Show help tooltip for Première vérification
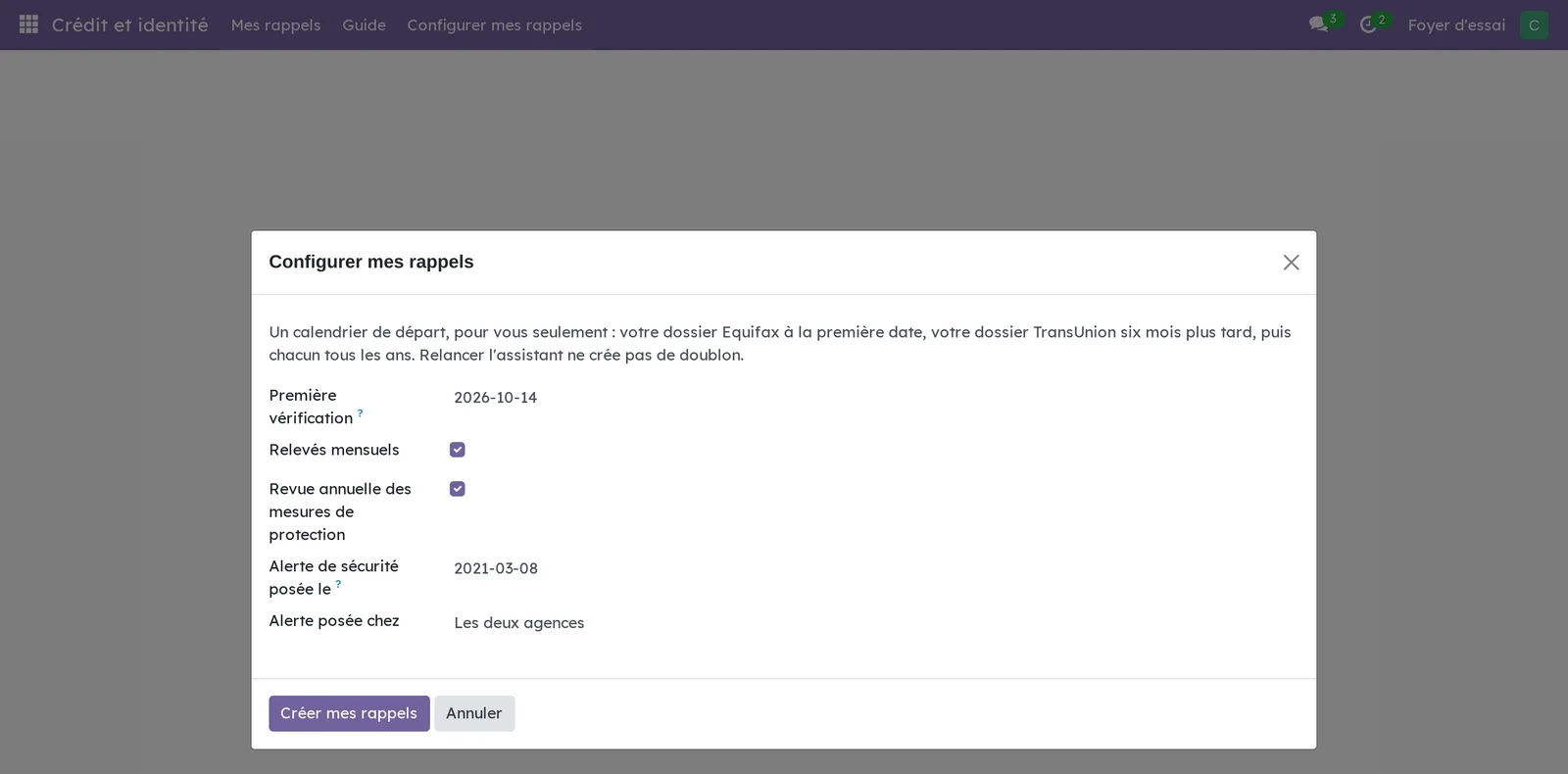This screenshot has height=774, width=1568. [360, 413]
